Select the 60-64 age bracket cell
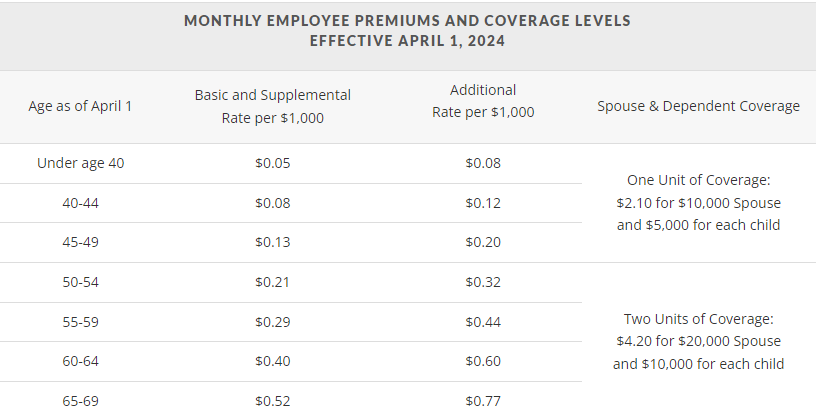The image size is (829, 415). (x=81, y=361)
